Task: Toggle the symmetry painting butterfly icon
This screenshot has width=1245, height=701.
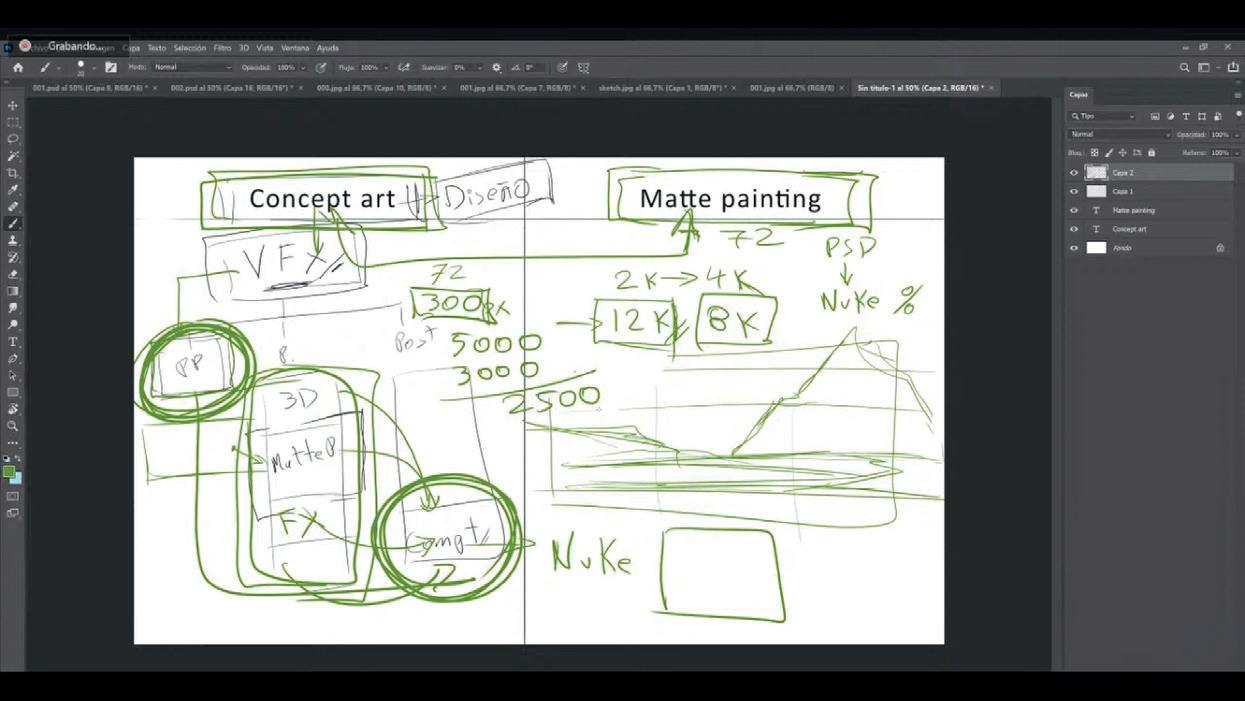Action: 583,68
